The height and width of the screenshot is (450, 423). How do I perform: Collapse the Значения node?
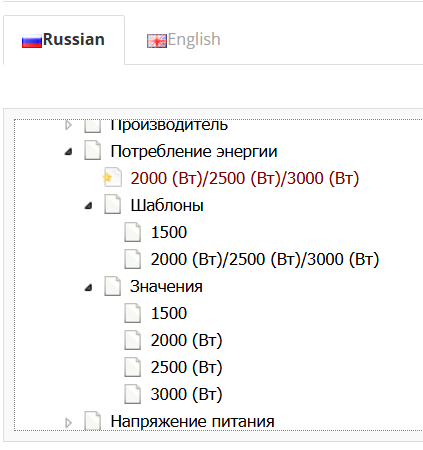tap(88, 287)
